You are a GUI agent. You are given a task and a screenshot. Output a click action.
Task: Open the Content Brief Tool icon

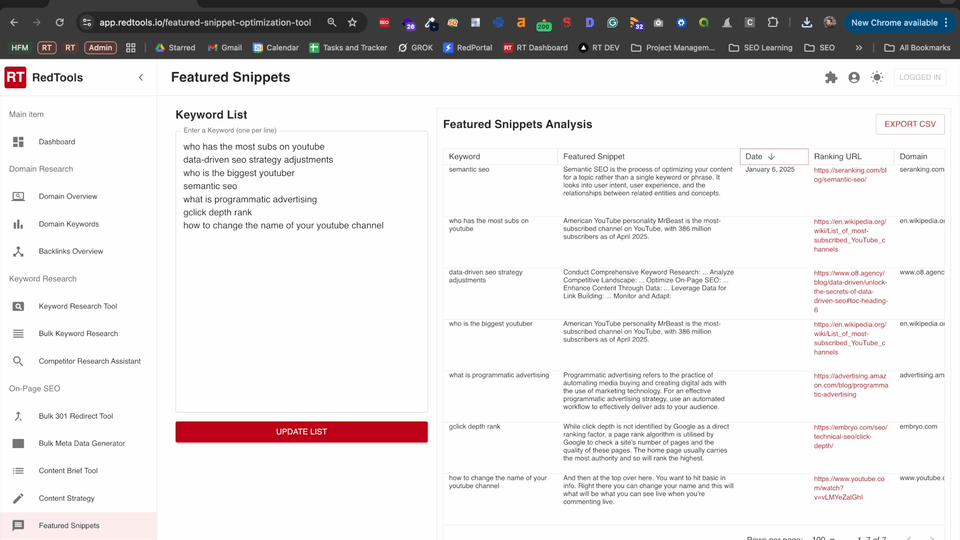(x=18, y=471)
